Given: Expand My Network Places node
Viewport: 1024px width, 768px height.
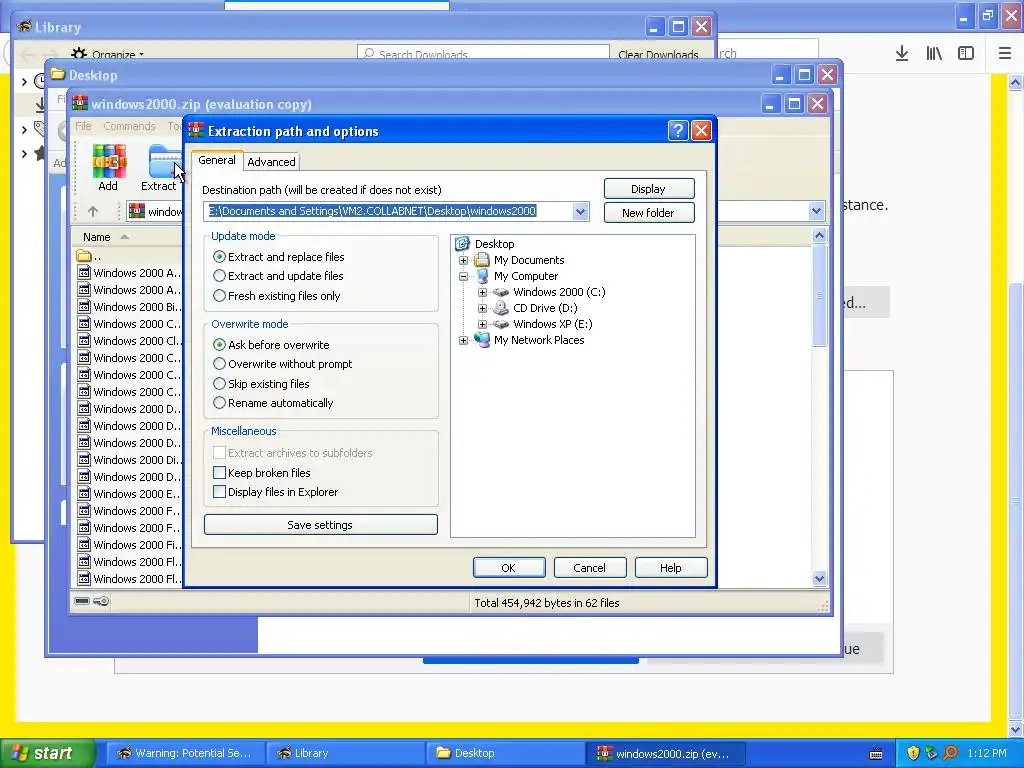Looking at the screenshot, I should coord(463,340).
